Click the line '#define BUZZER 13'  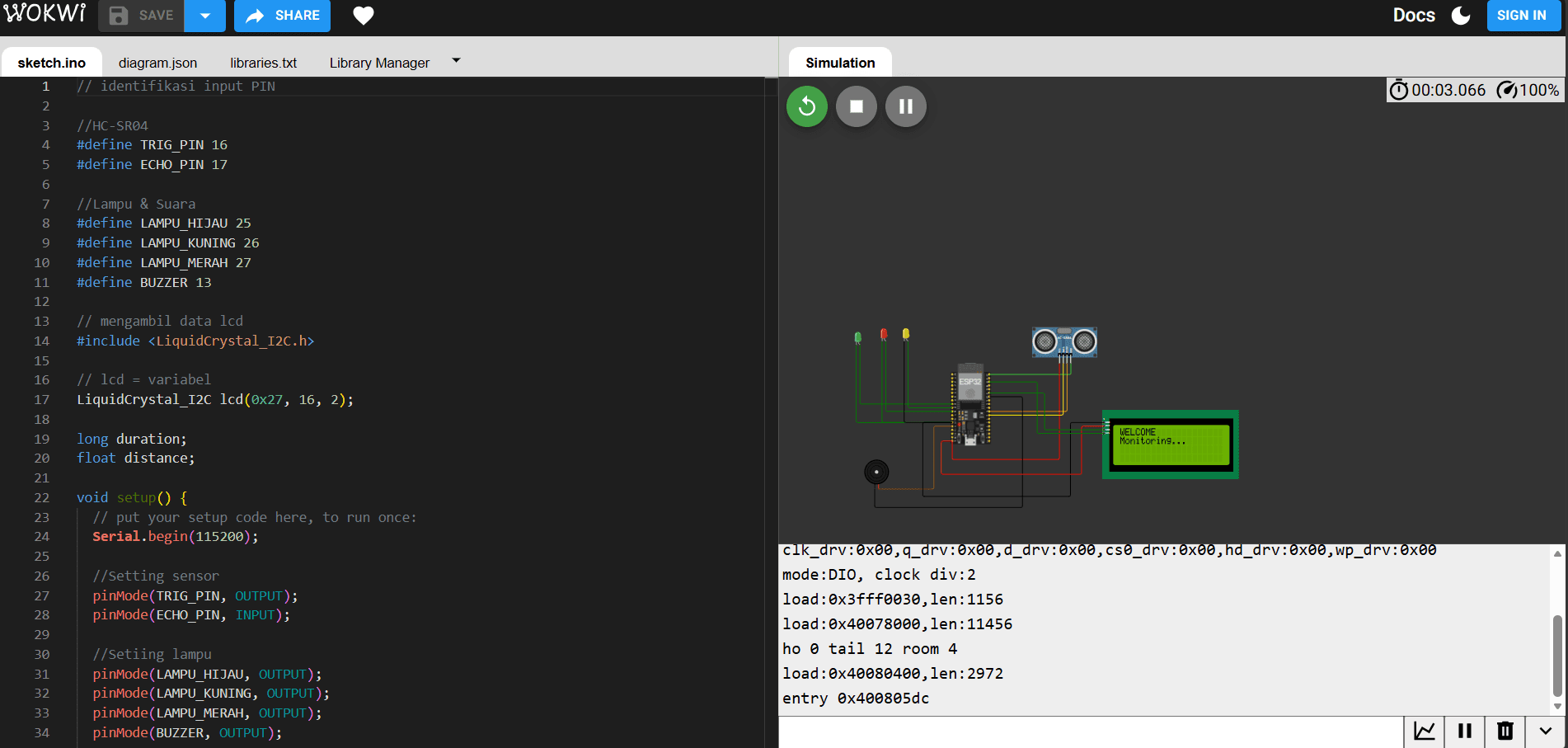pyautogui.click(x=144, y=282)
